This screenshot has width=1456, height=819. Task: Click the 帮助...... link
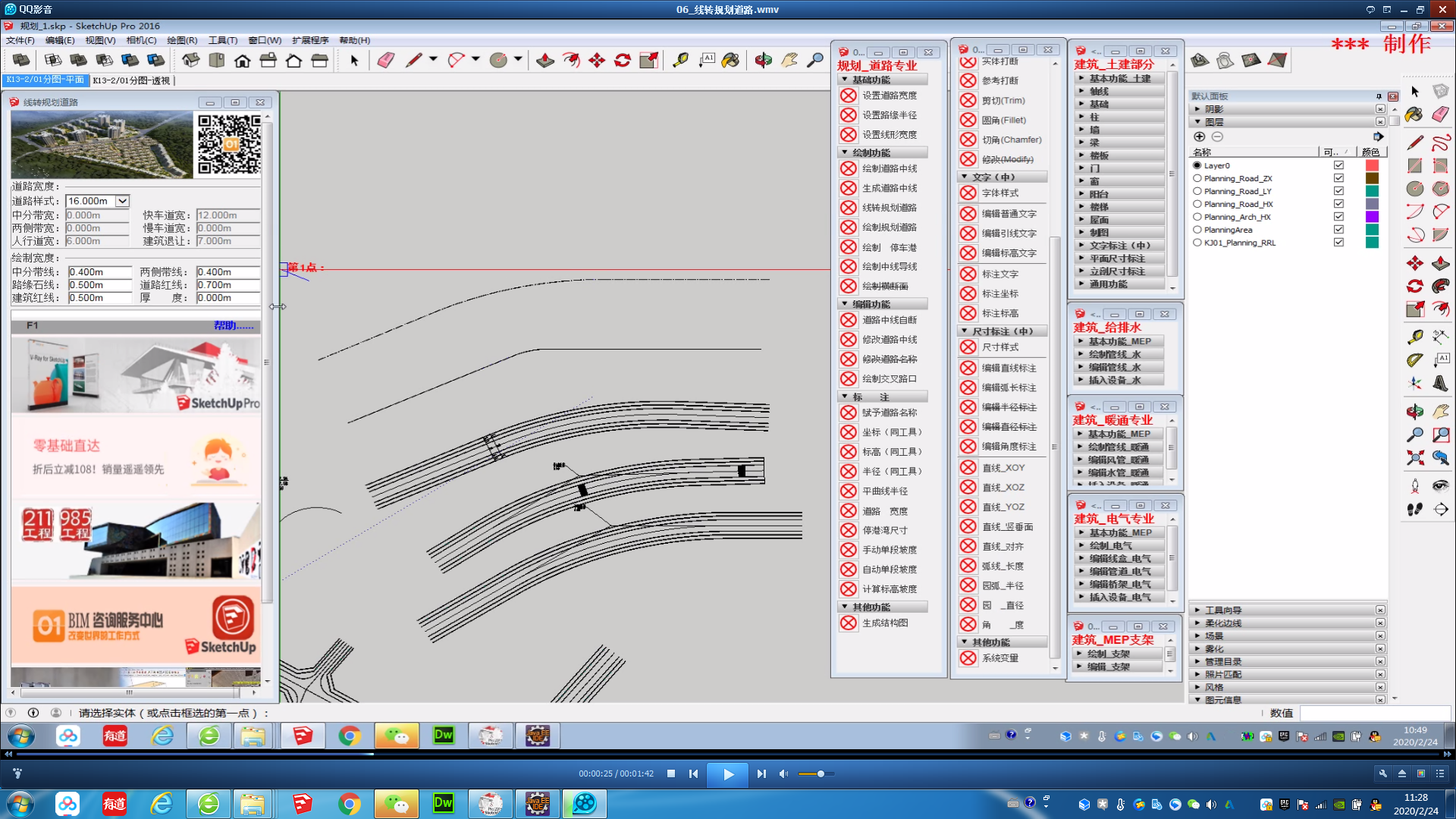(x=234, y=325)
